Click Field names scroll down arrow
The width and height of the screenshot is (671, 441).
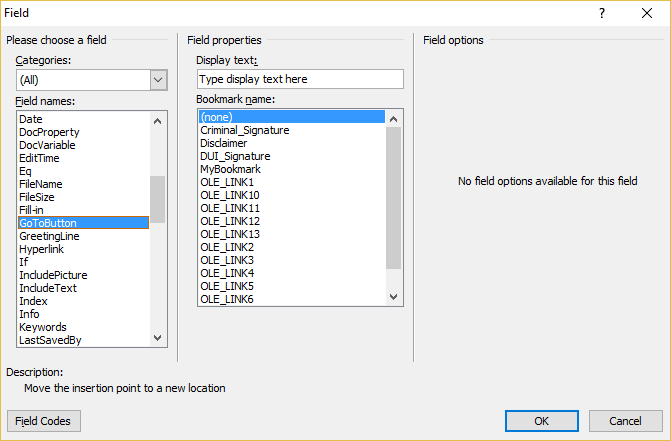click(x=157, y=338)
